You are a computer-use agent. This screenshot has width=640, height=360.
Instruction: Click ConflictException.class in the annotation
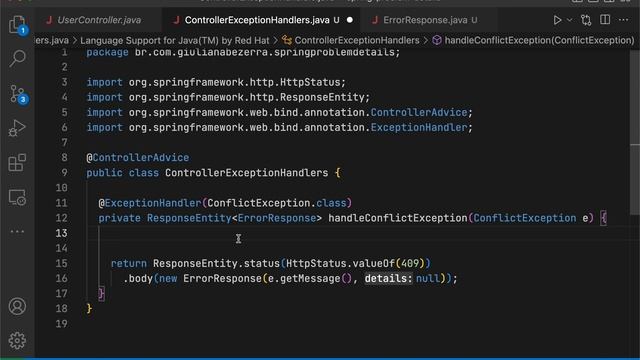[276, 203]
